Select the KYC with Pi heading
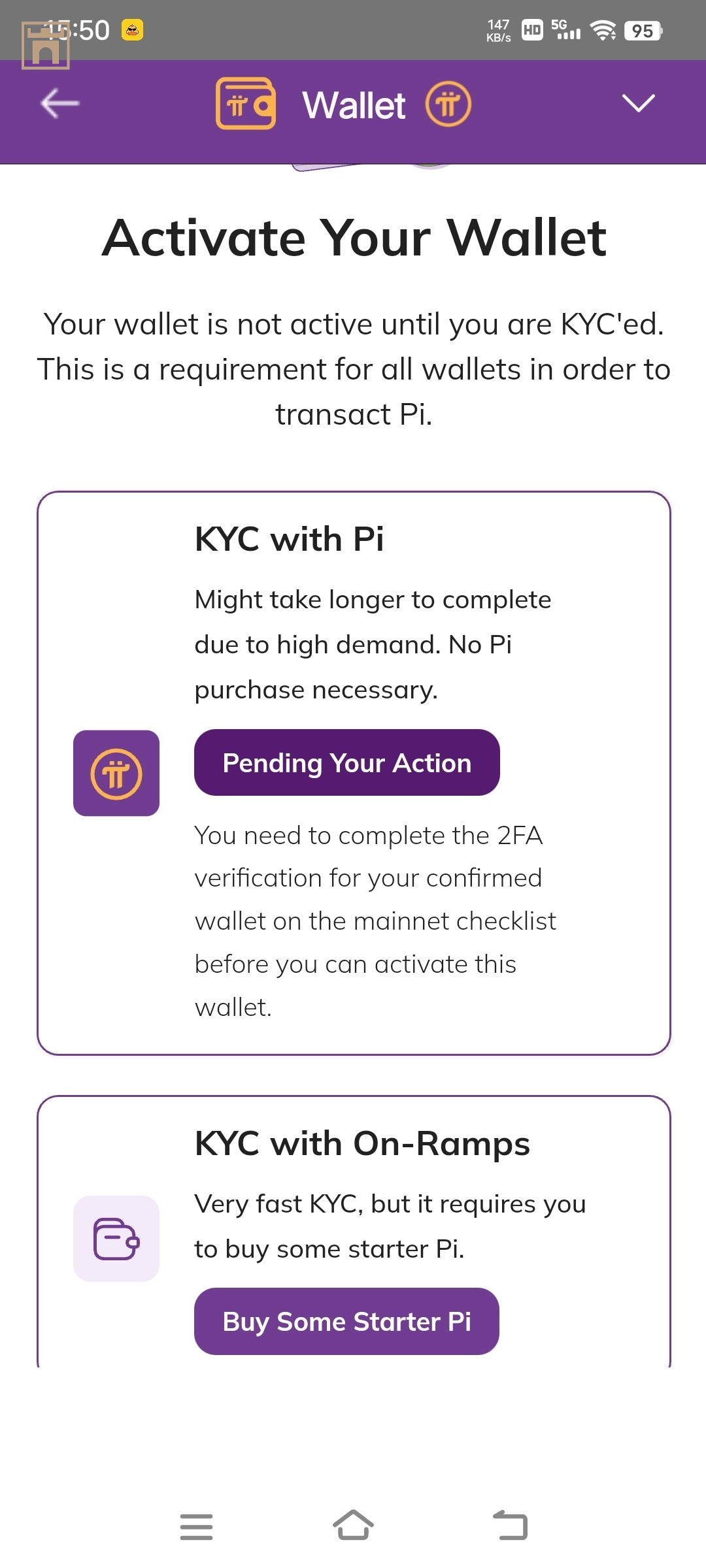The image size is (706, 1568). pos(290,539)
